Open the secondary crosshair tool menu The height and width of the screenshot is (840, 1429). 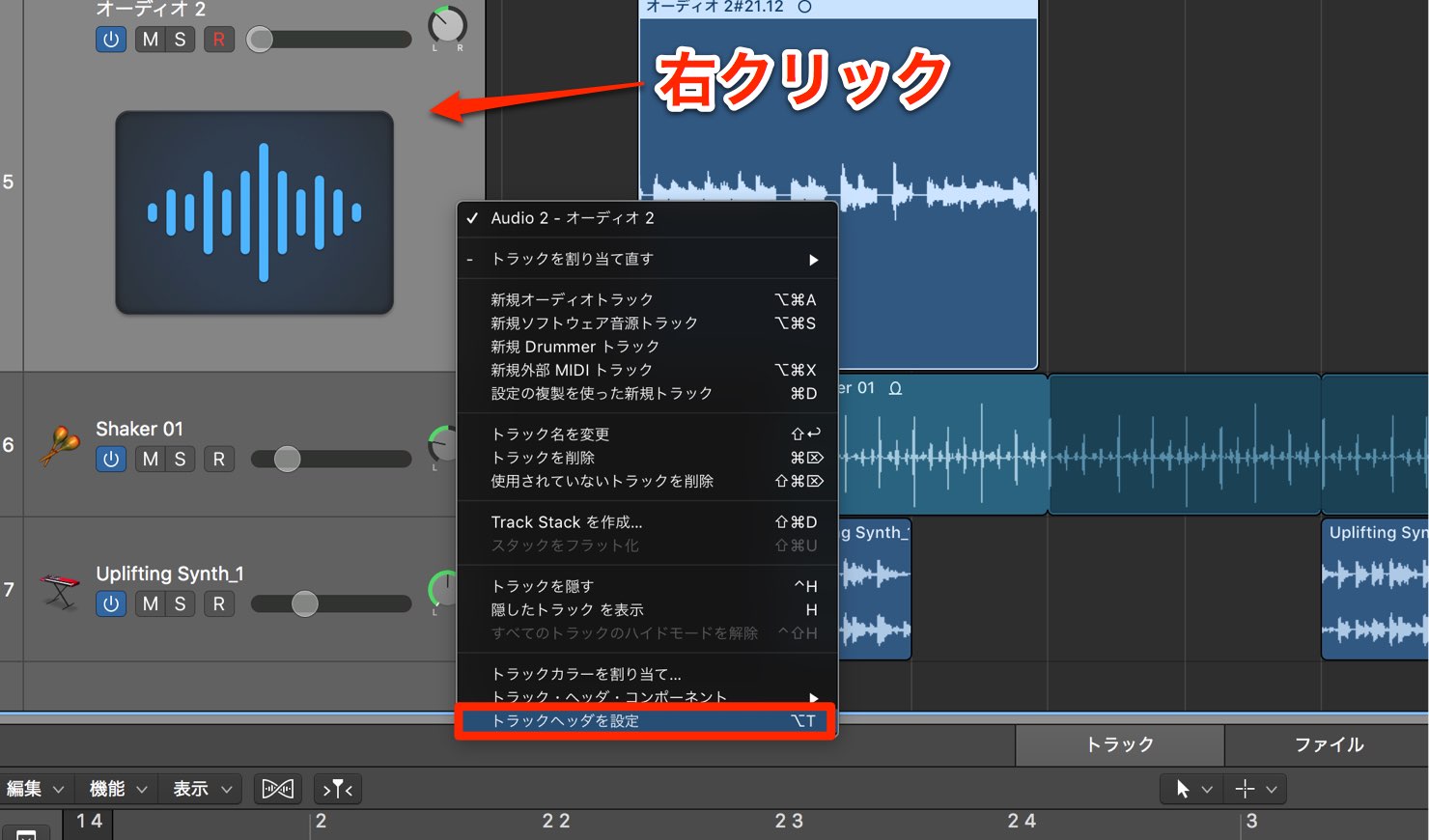tap(1256, 789)
